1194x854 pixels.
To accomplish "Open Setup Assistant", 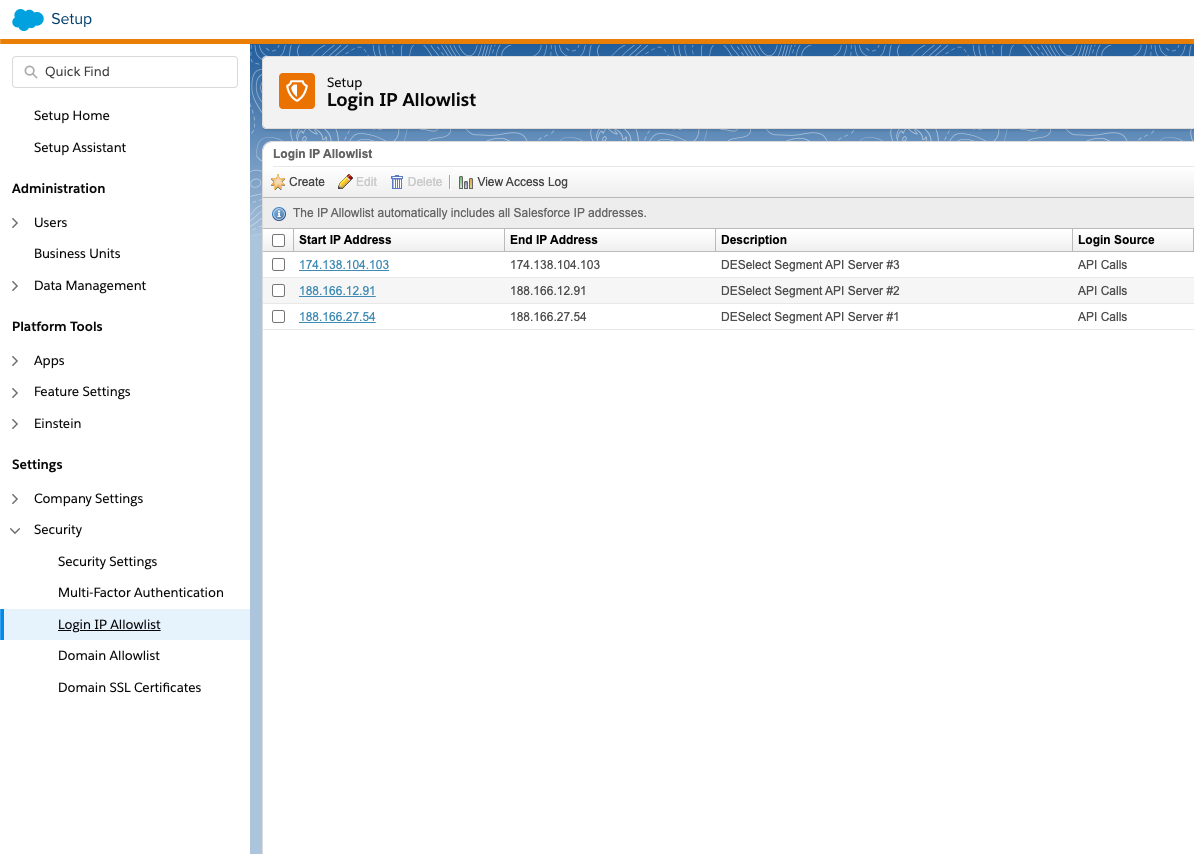I will click(80, 148).
